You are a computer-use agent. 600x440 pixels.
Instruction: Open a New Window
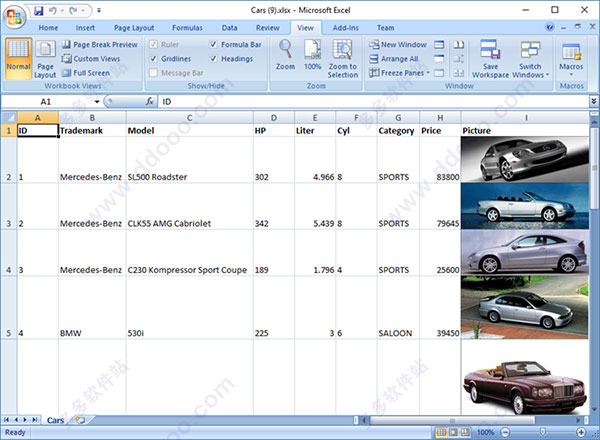(x=398, y=45)
